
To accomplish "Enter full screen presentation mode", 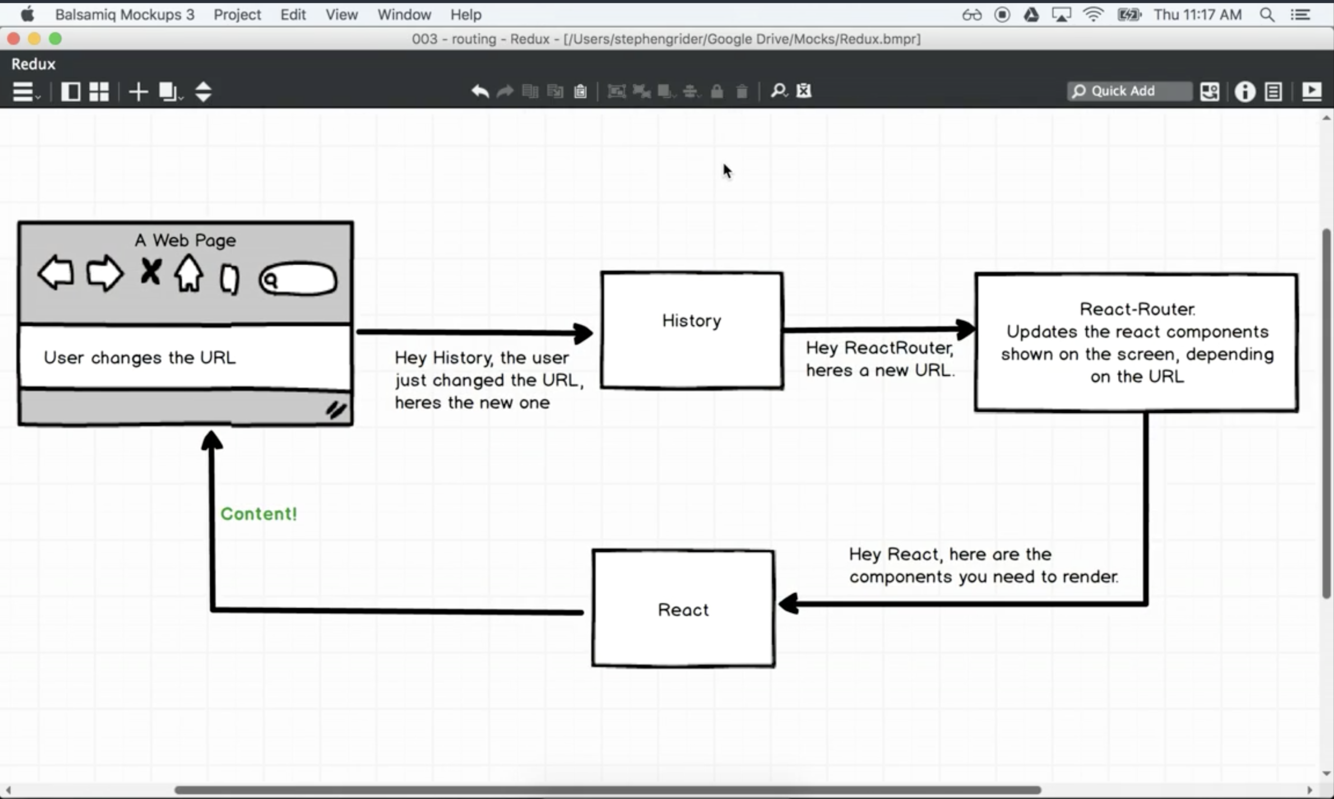I will [1312, 91].
